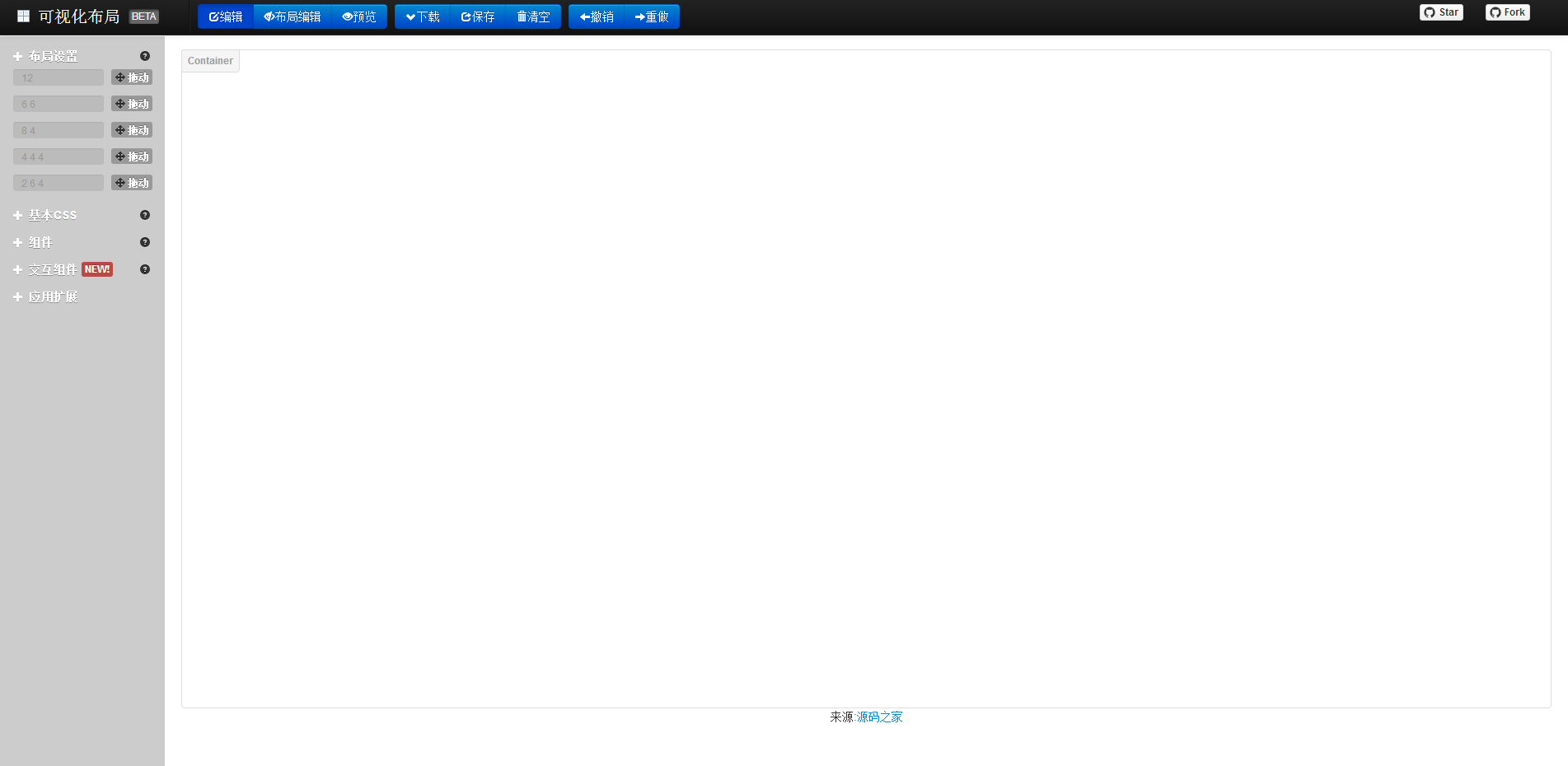Expand the 交互组件 section
1568x766 pixels.
pos(45,269)
